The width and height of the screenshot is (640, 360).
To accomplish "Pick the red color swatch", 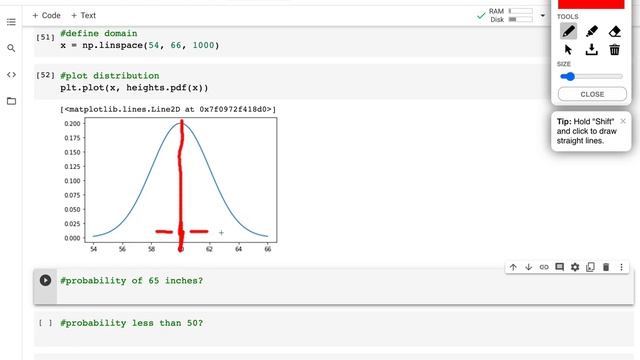I will coord(591,4).
